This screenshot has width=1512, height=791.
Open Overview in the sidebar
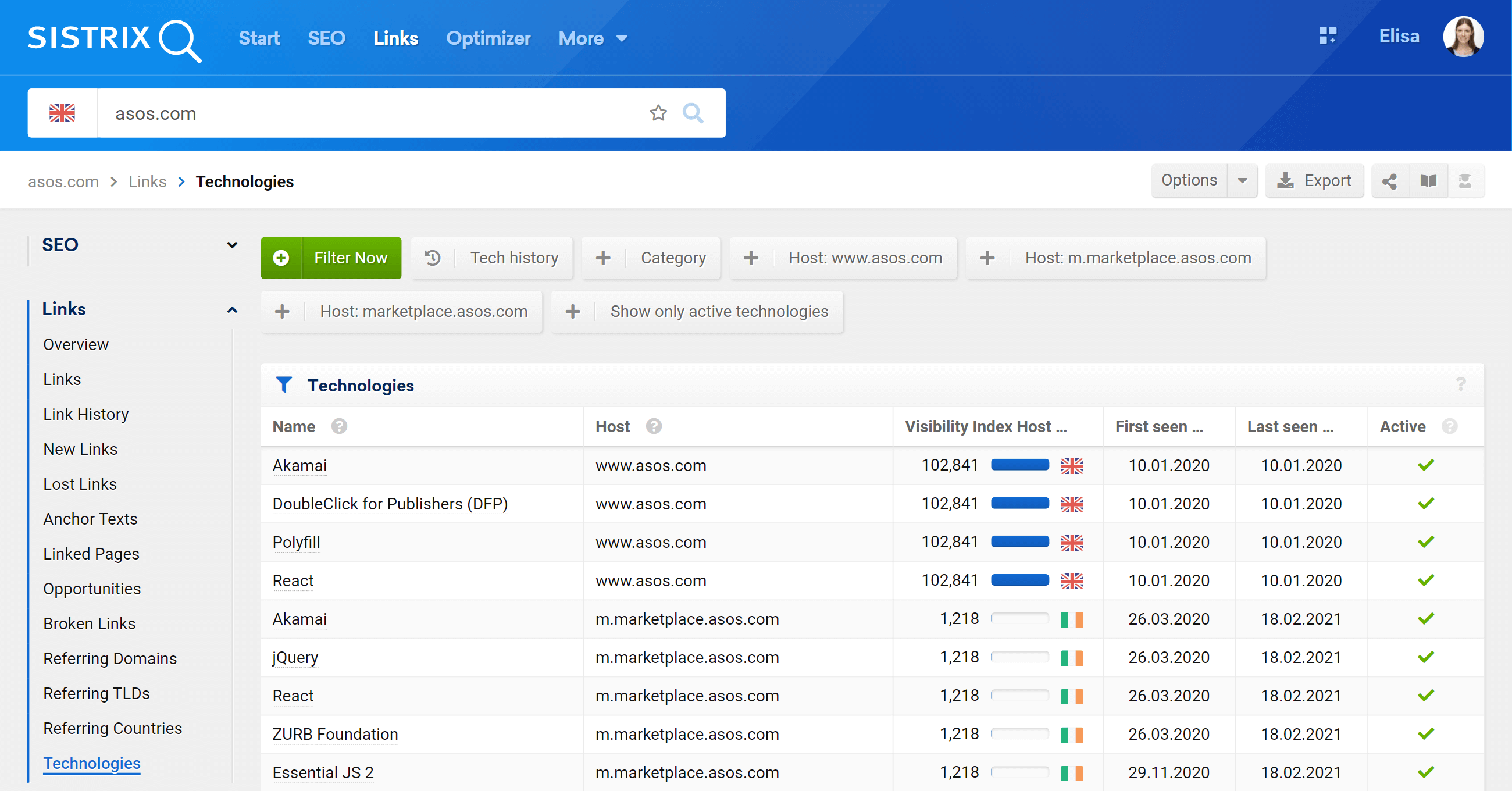[x=76, y=345]
